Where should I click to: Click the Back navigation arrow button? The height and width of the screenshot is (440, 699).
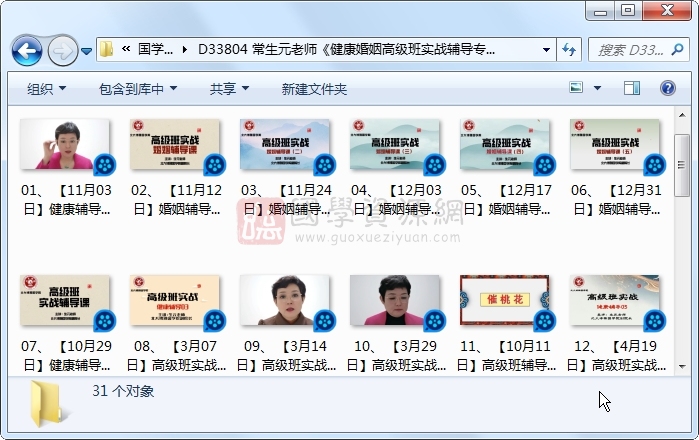pos(27,50)
